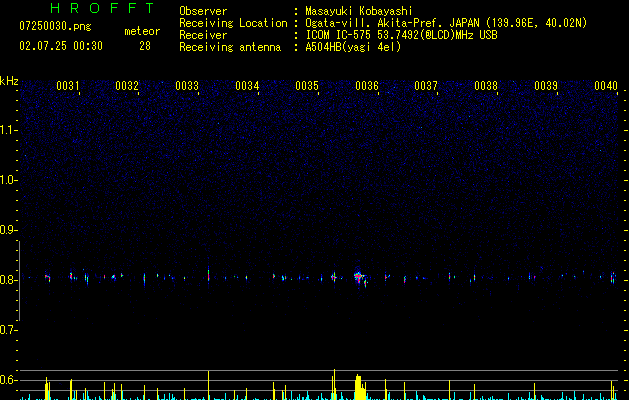Viewport: 629px width, 400px height.
Task: Click the kHz axis unit label
Action: pyautogui.click(x=9, y=81)
